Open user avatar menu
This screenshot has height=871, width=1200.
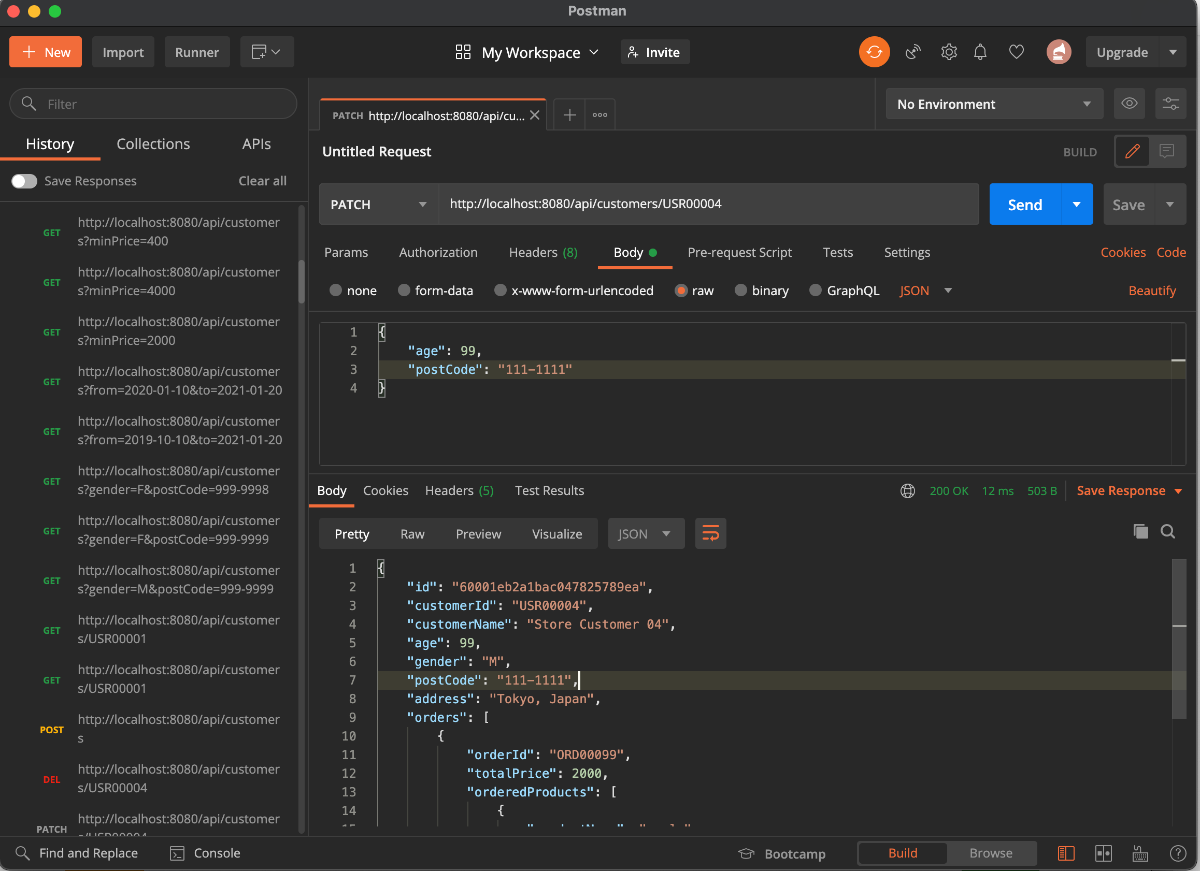point(1059,52)
